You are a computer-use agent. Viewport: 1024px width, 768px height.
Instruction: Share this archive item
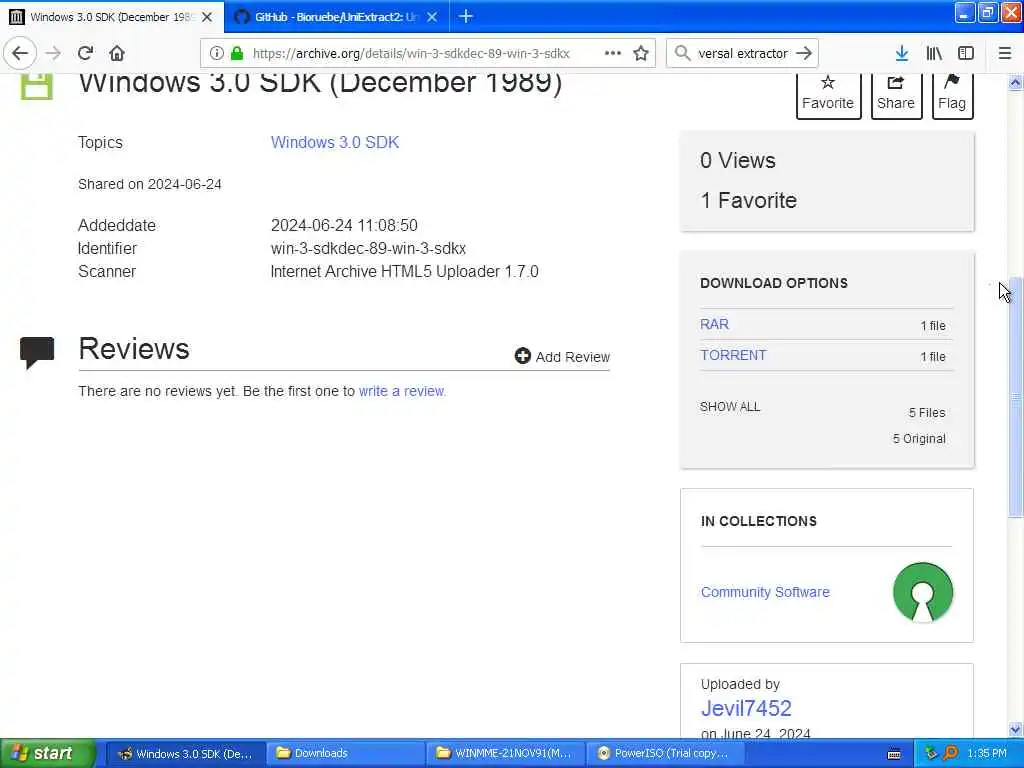click(896, 95)
